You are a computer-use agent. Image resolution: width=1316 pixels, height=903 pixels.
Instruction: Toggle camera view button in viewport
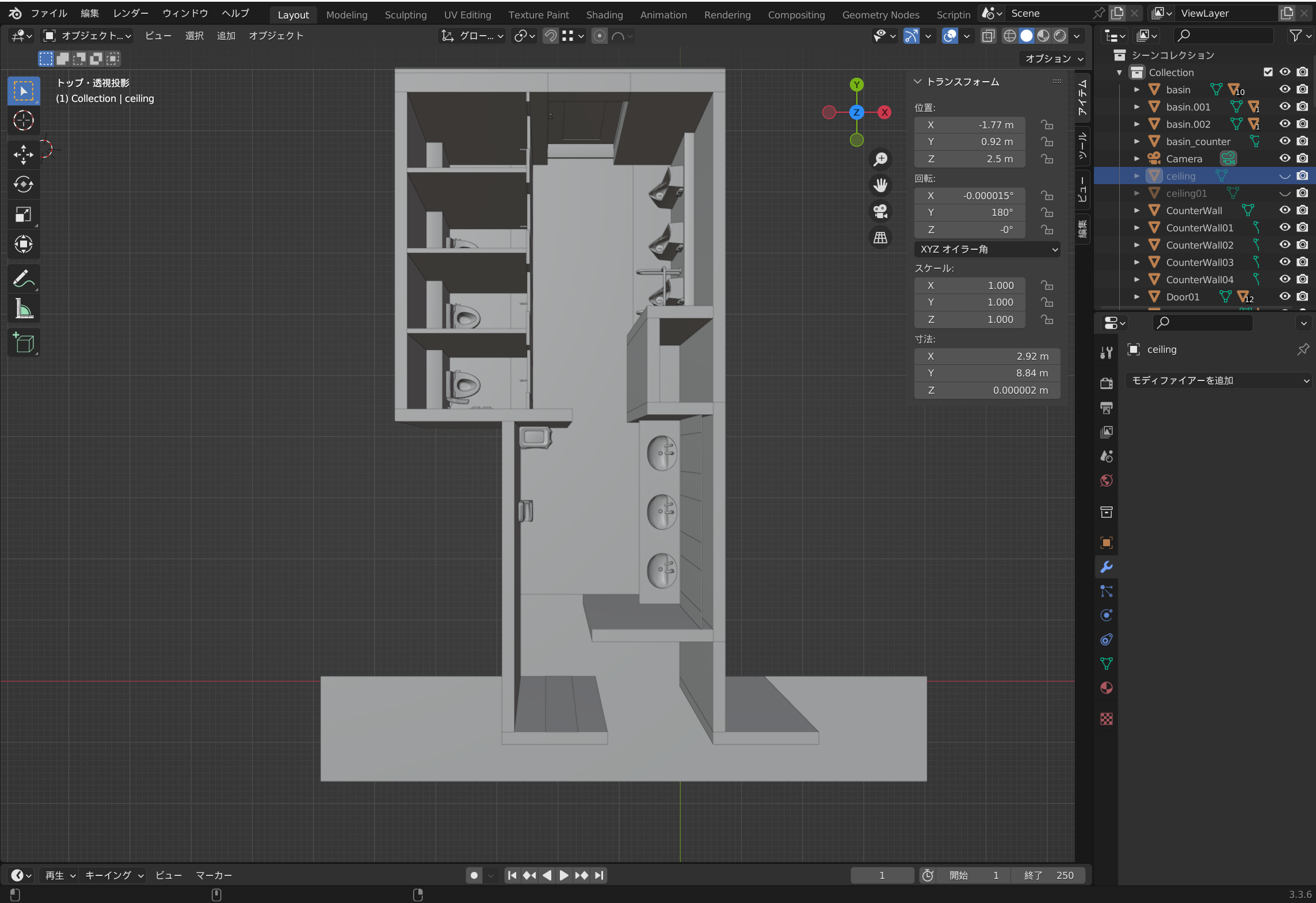click(880, 211)
